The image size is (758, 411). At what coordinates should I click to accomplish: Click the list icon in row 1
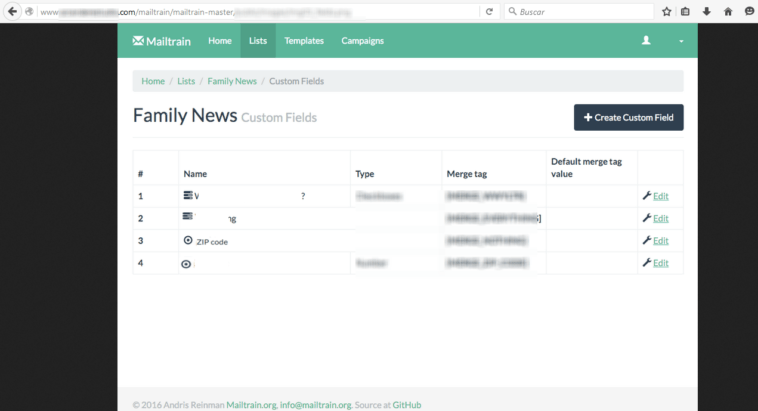click(x=188, y=194)
